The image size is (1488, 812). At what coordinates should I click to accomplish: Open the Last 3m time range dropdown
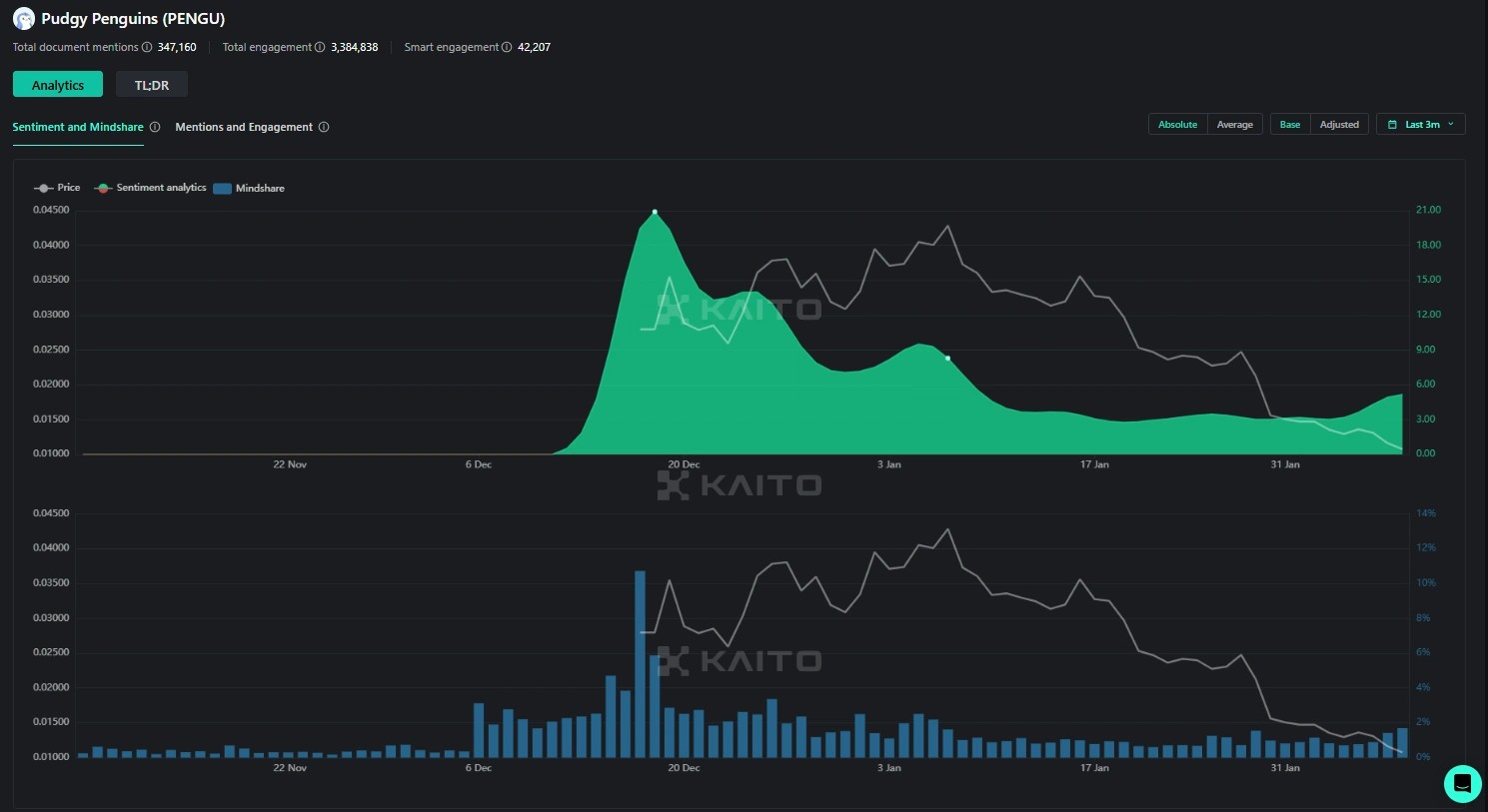[x=1421, y=124]
